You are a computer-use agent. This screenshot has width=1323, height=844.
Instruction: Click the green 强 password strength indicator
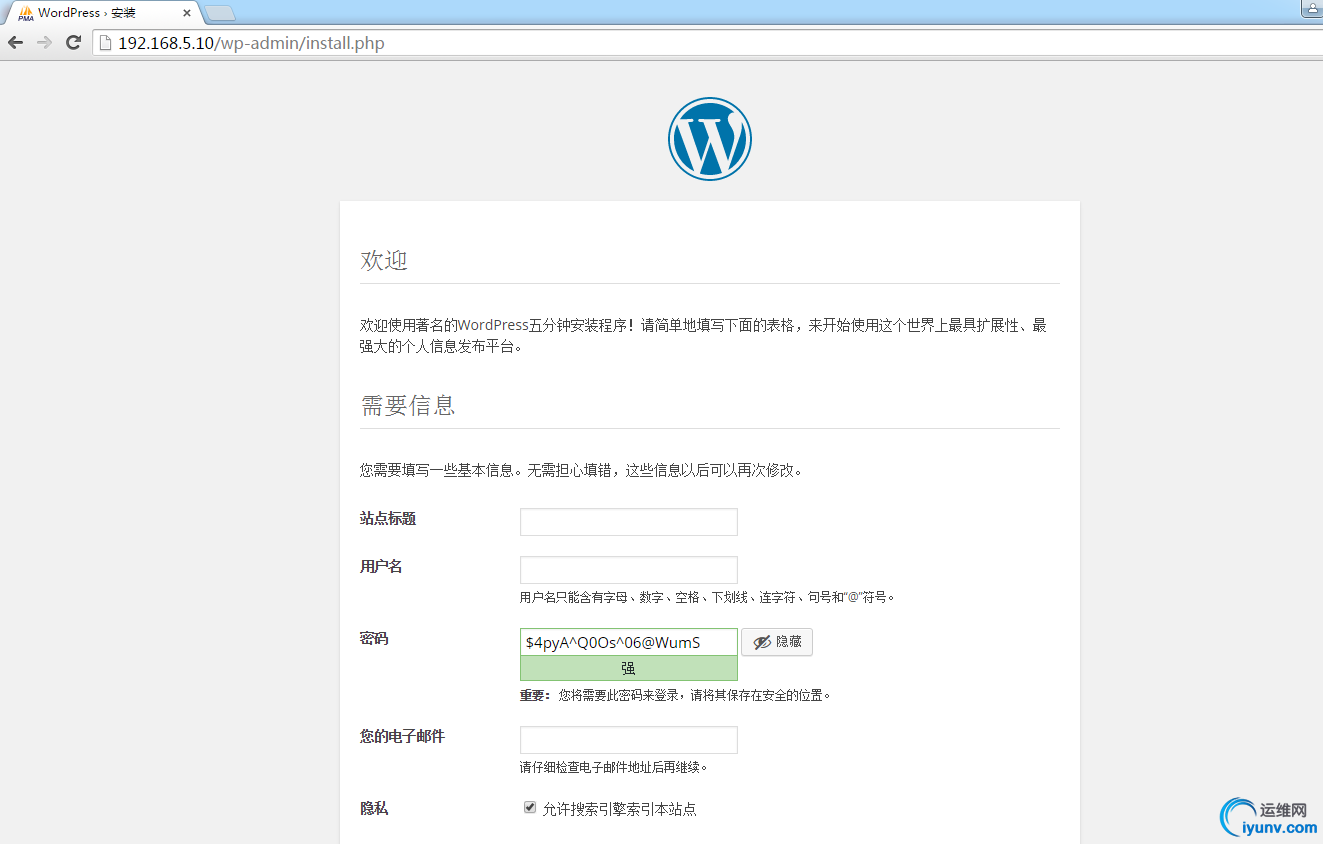pos(629,669)
